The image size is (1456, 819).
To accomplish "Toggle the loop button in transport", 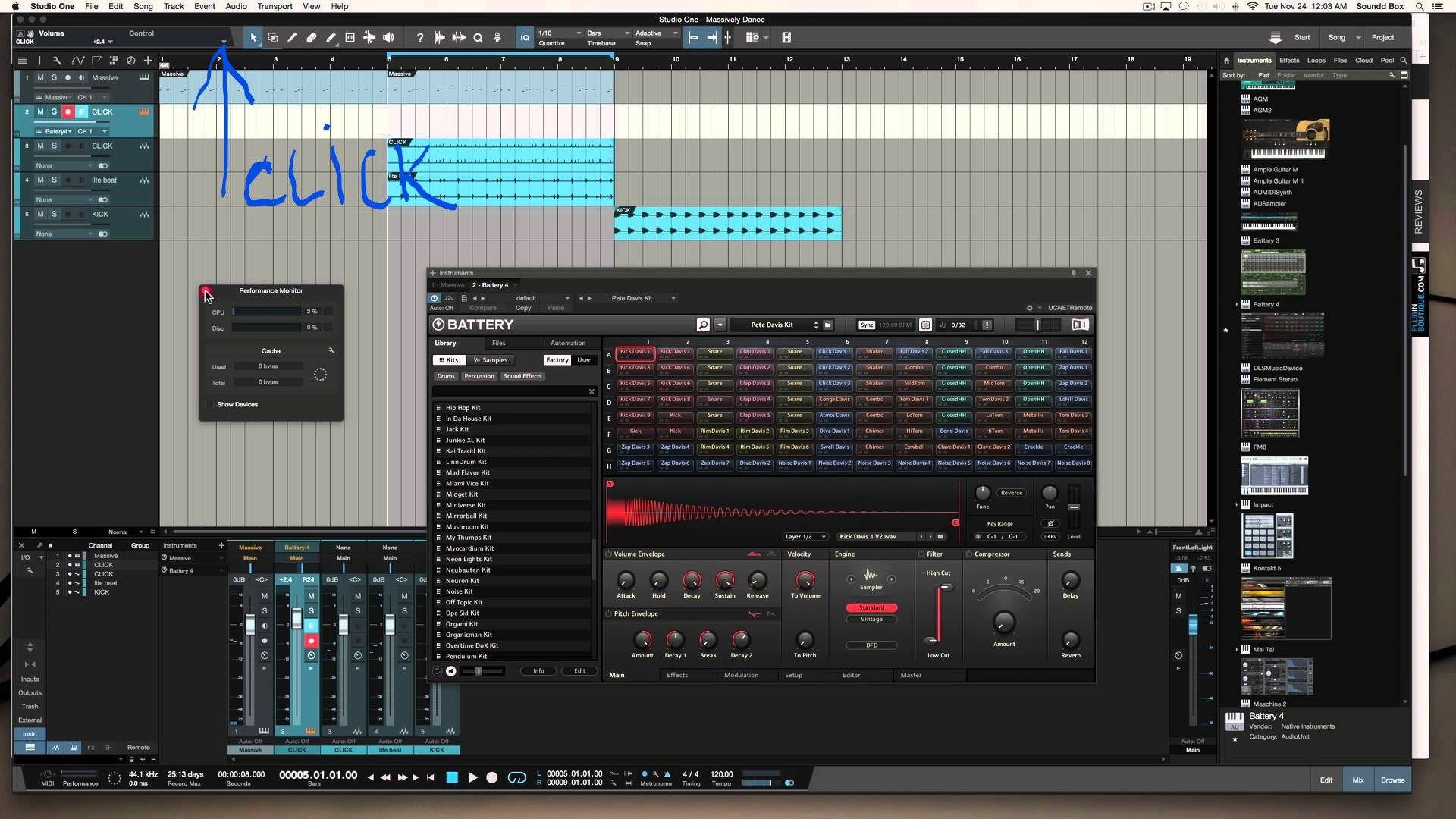I will [x=516, y=777].
